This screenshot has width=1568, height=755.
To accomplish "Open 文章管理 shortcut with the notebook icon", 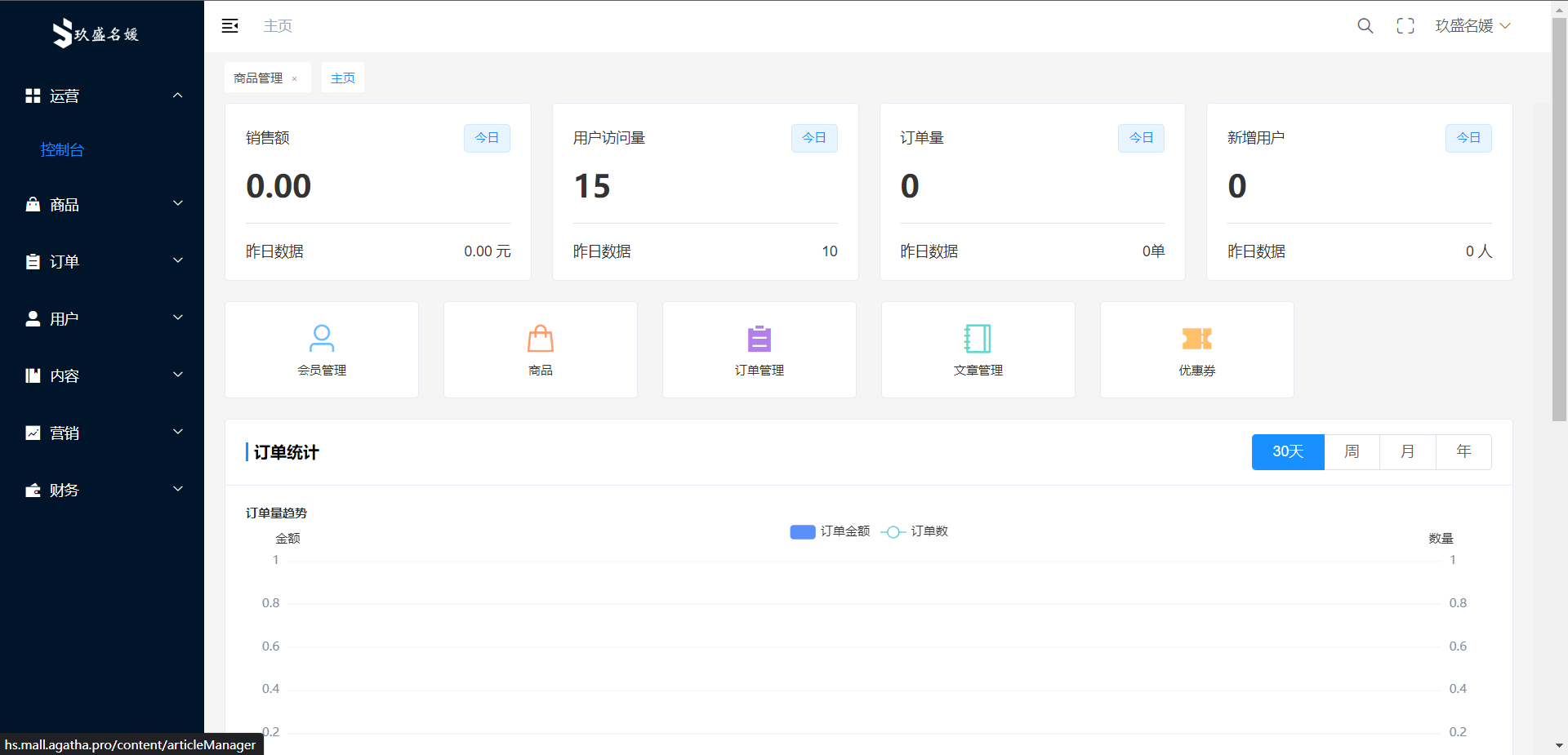I will (x=978, y=349).
